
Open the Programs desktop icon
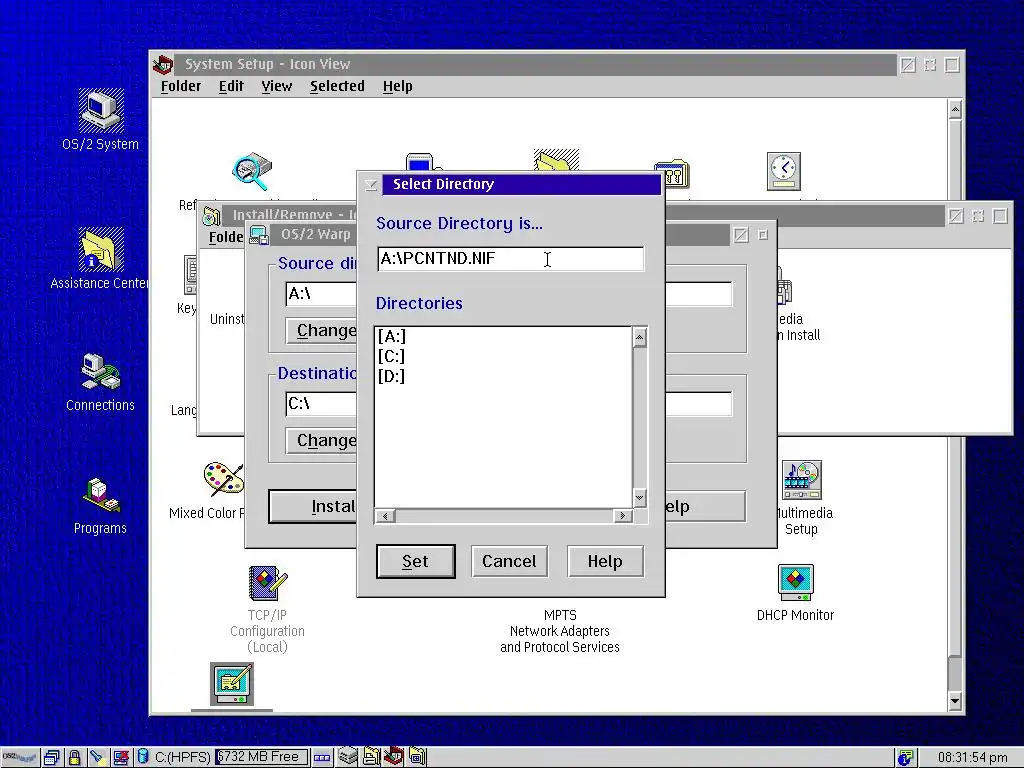coord(101,495)
